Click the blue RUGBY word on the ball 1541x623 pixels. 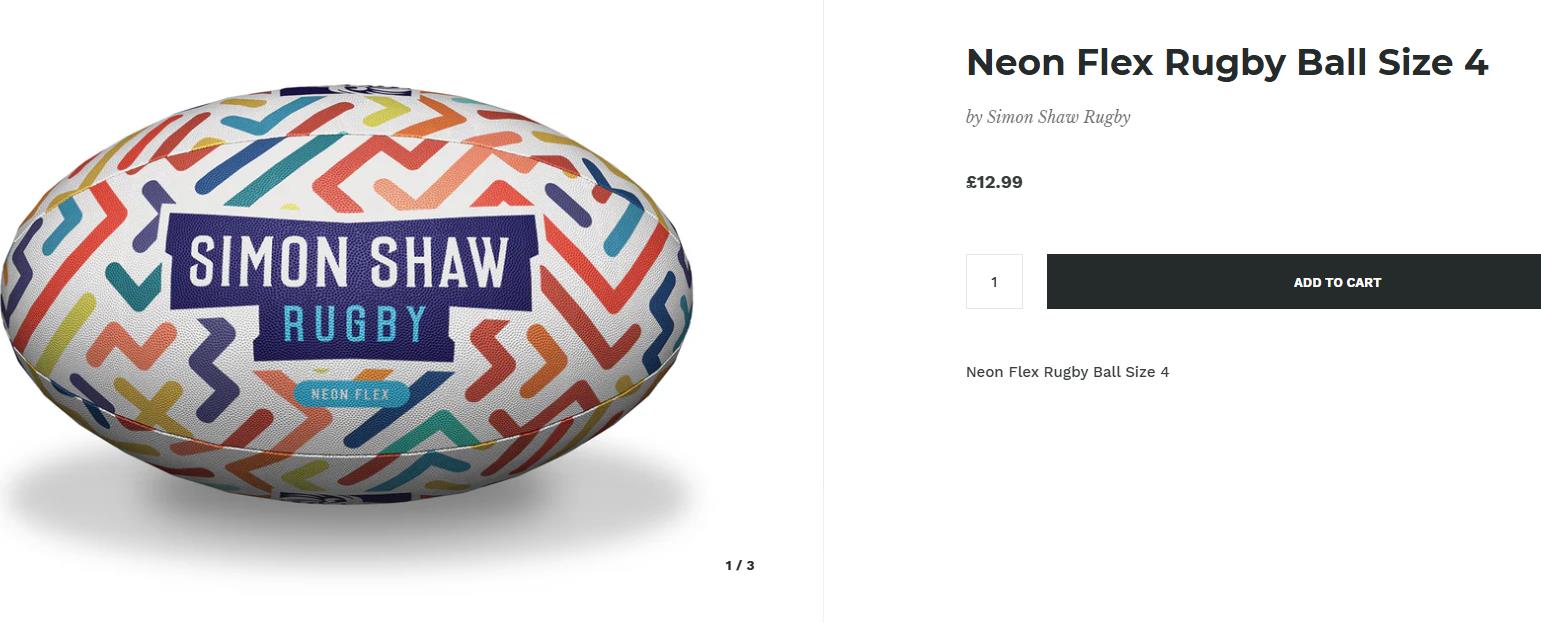point(354,324)
